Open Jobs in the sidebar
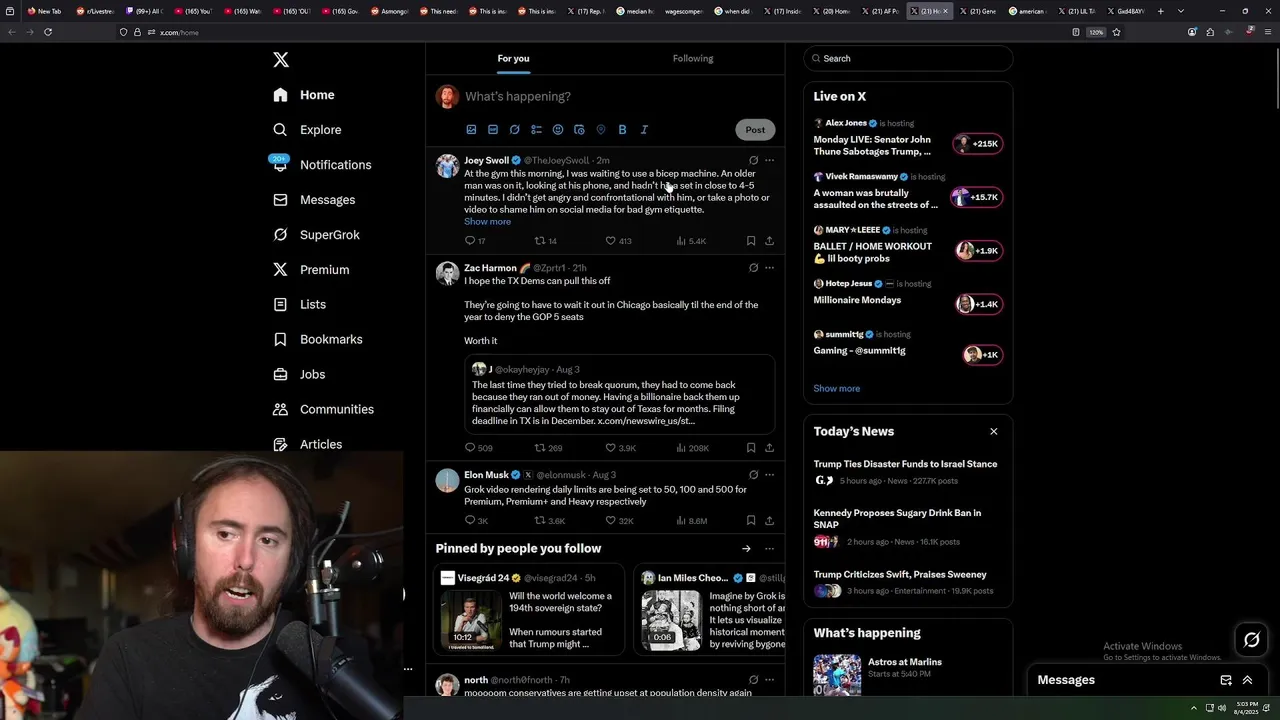The height and width of the screenshot is (720, 1280). [x=299, y=374]
